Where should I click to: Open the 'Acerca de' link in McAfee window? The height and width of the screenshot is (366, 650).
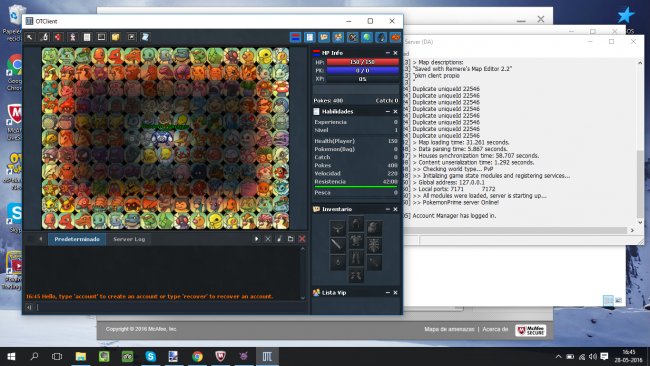pos(495,329)
